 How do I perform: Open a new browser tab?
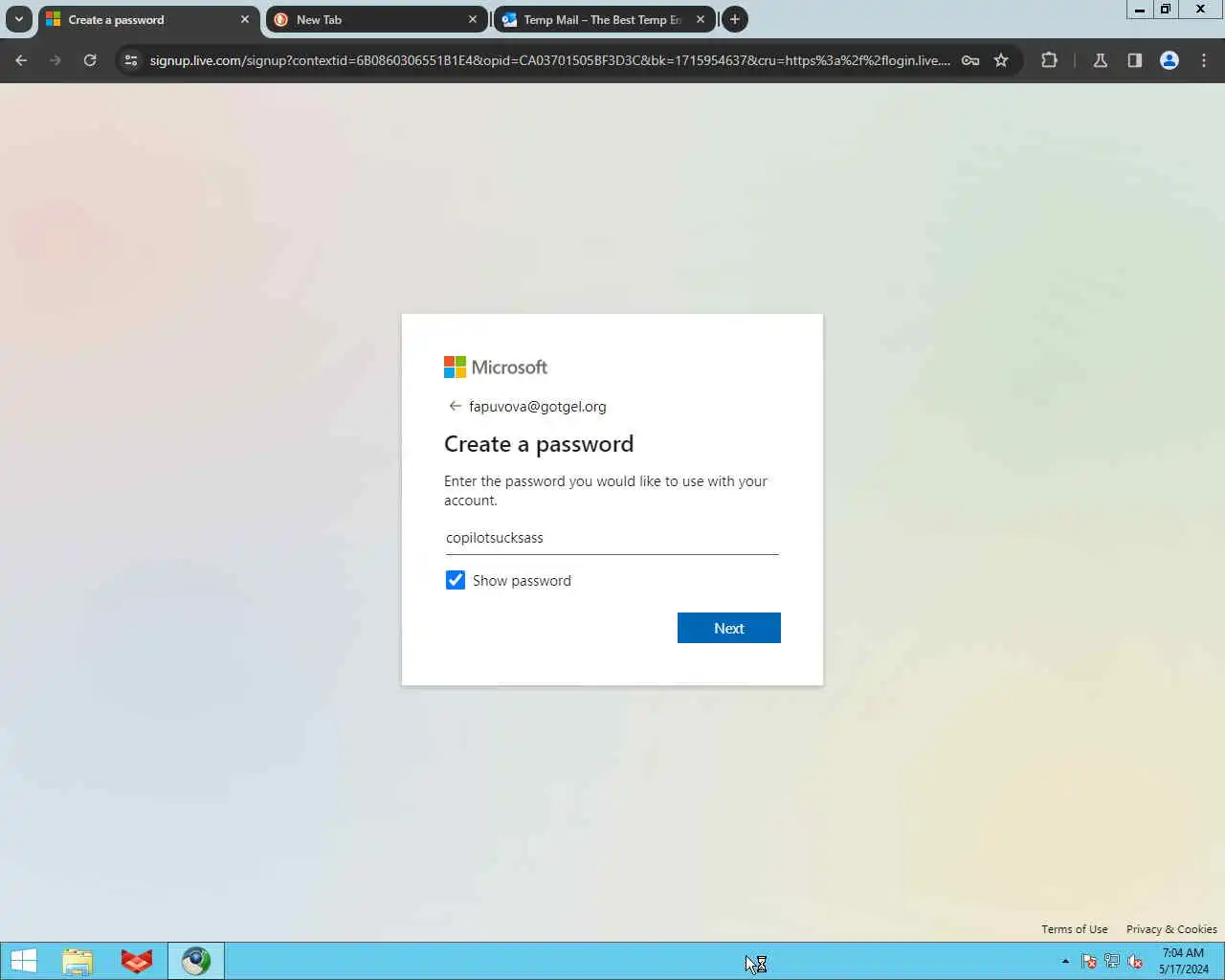[735, 19]
